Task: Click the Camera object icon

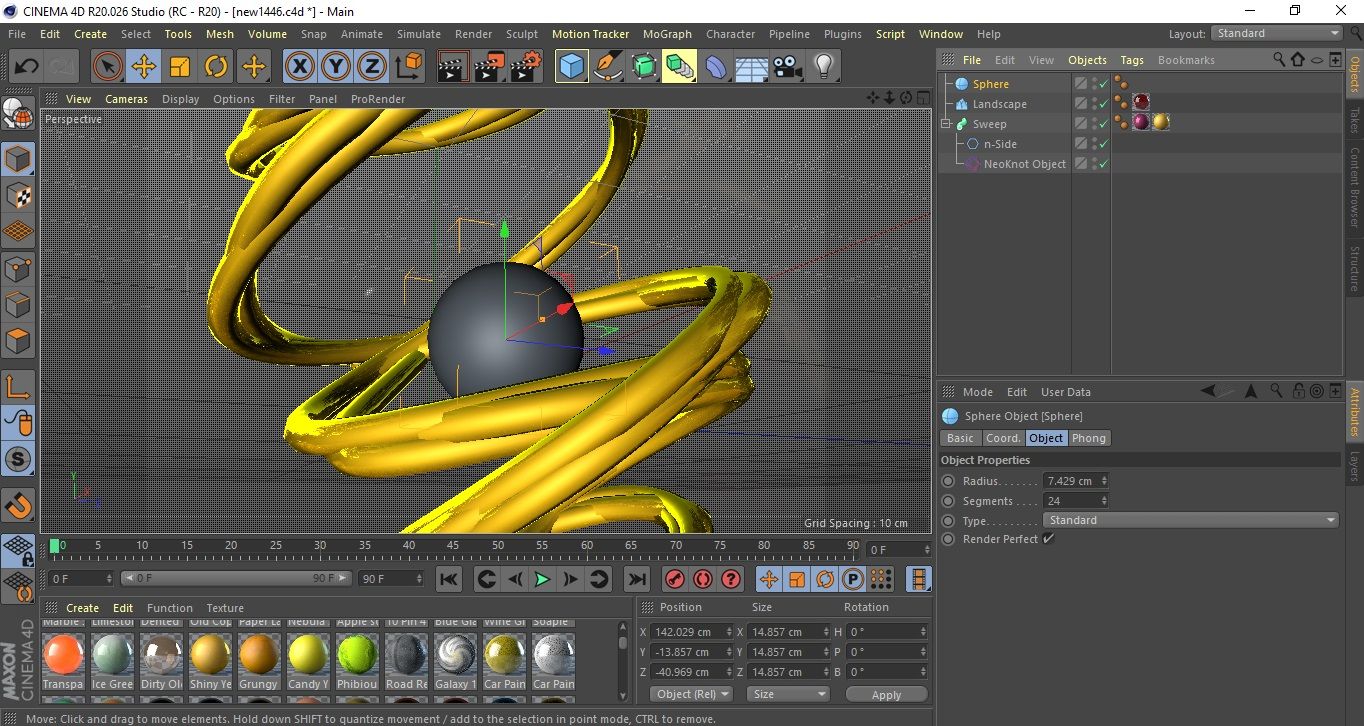Action: click(x=787, y=67)
